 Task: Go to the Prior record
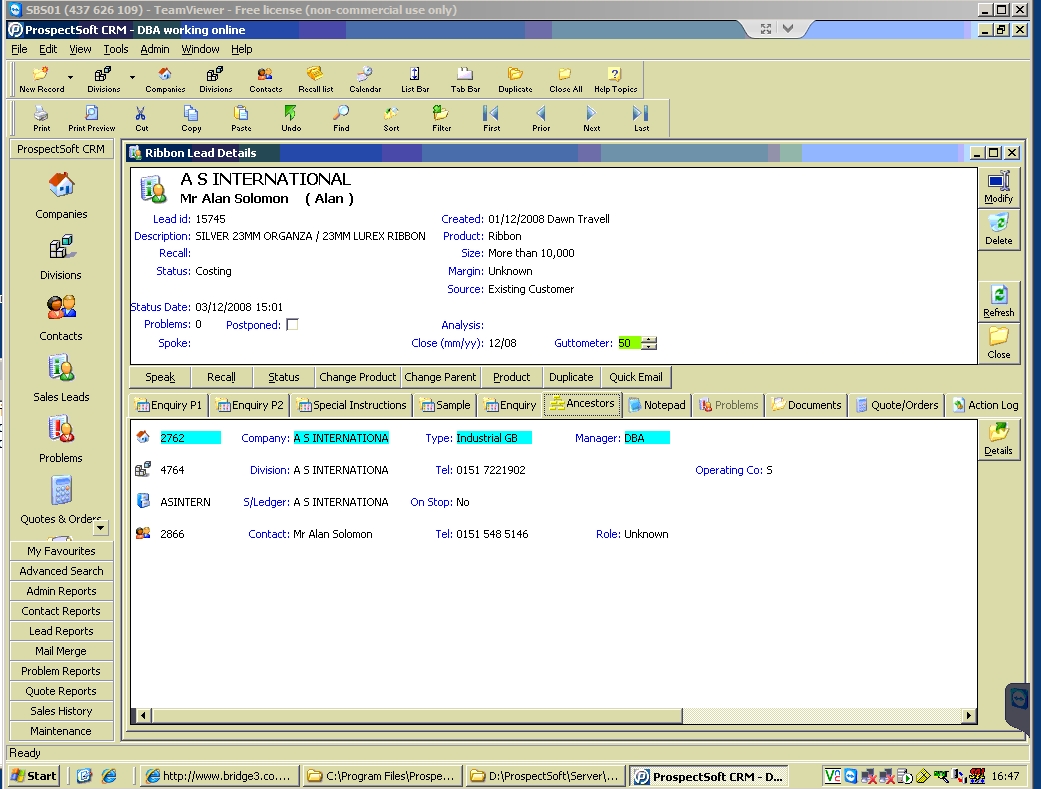coord(541,118)
